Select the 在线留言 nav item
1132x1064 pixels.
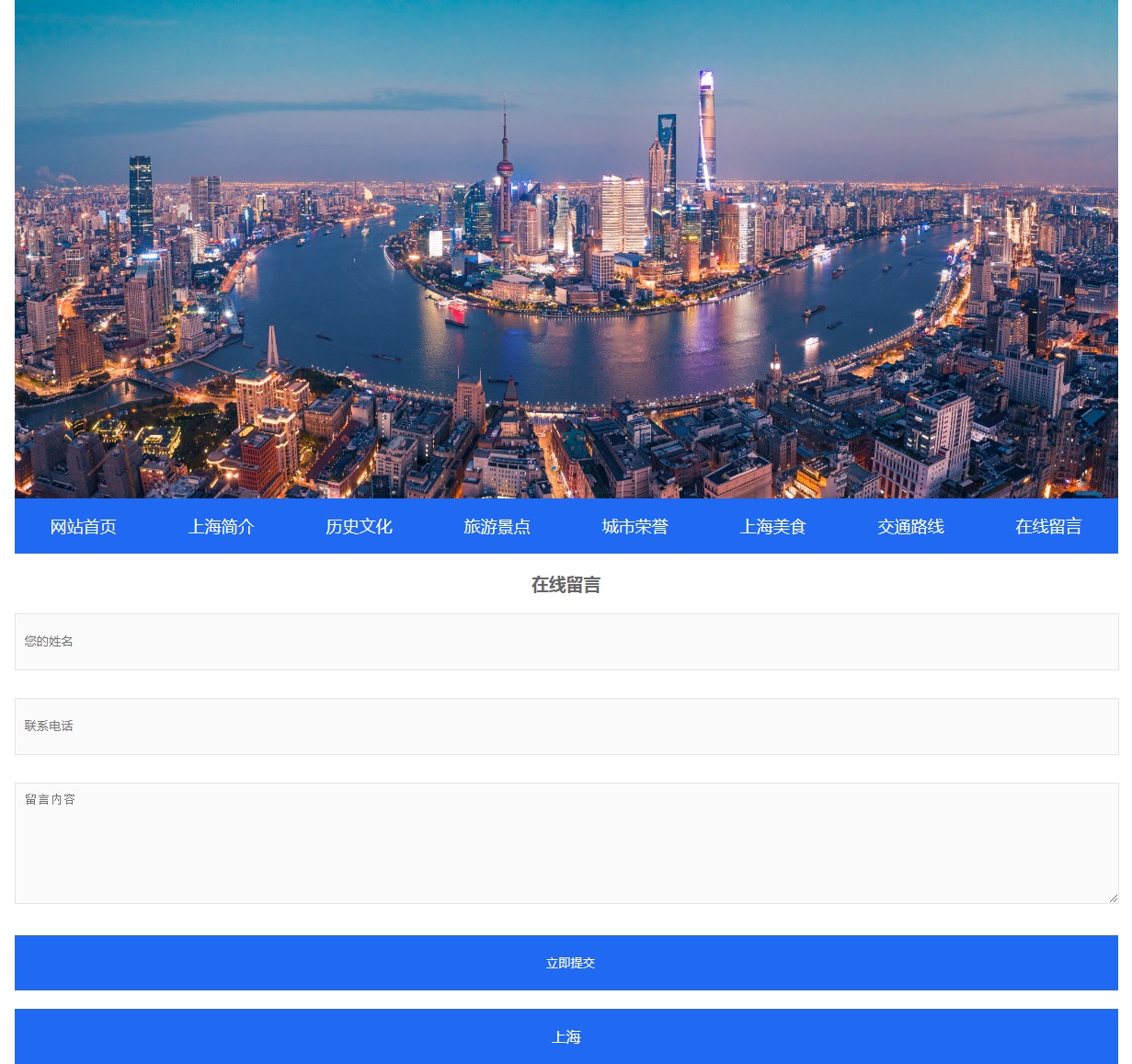(x=1048, y=526)
